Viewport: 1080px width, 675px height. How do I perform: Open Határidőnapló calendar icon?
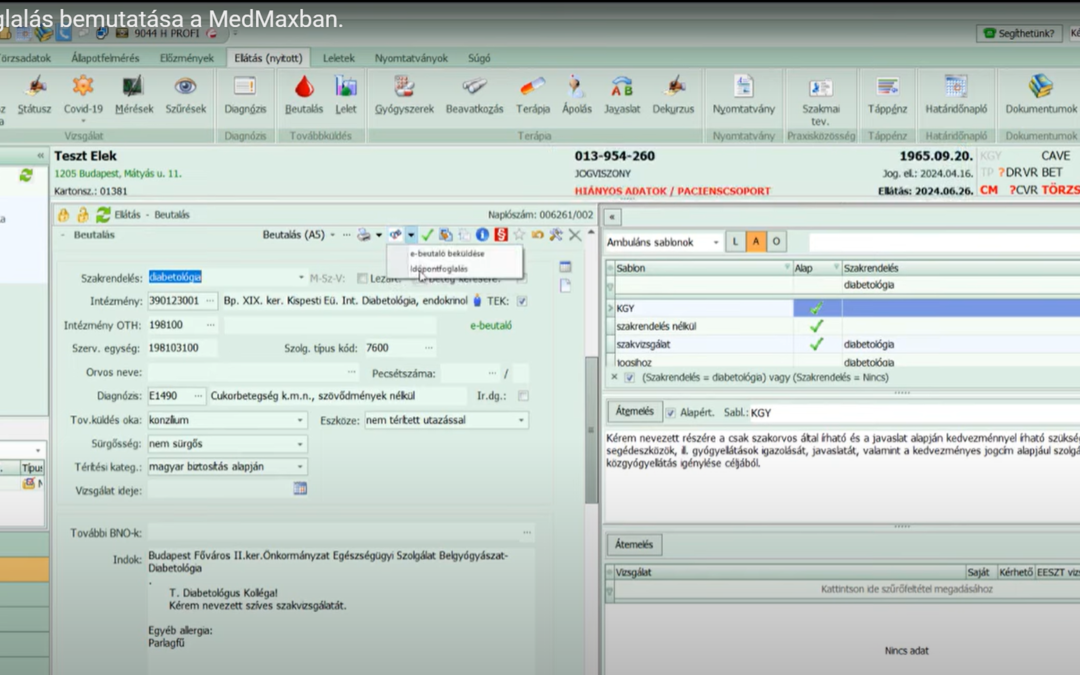(x=956, y=92)
